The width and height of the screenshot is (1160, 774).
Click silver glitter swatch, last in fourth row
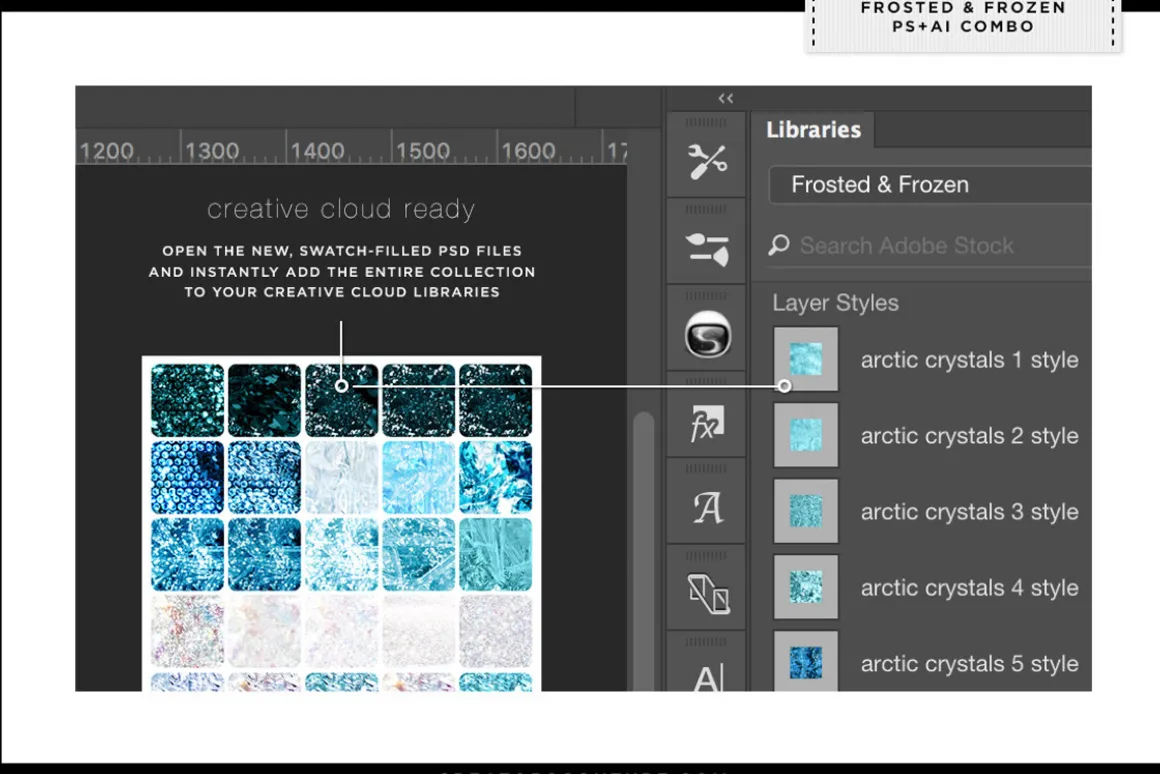(495, 631)
